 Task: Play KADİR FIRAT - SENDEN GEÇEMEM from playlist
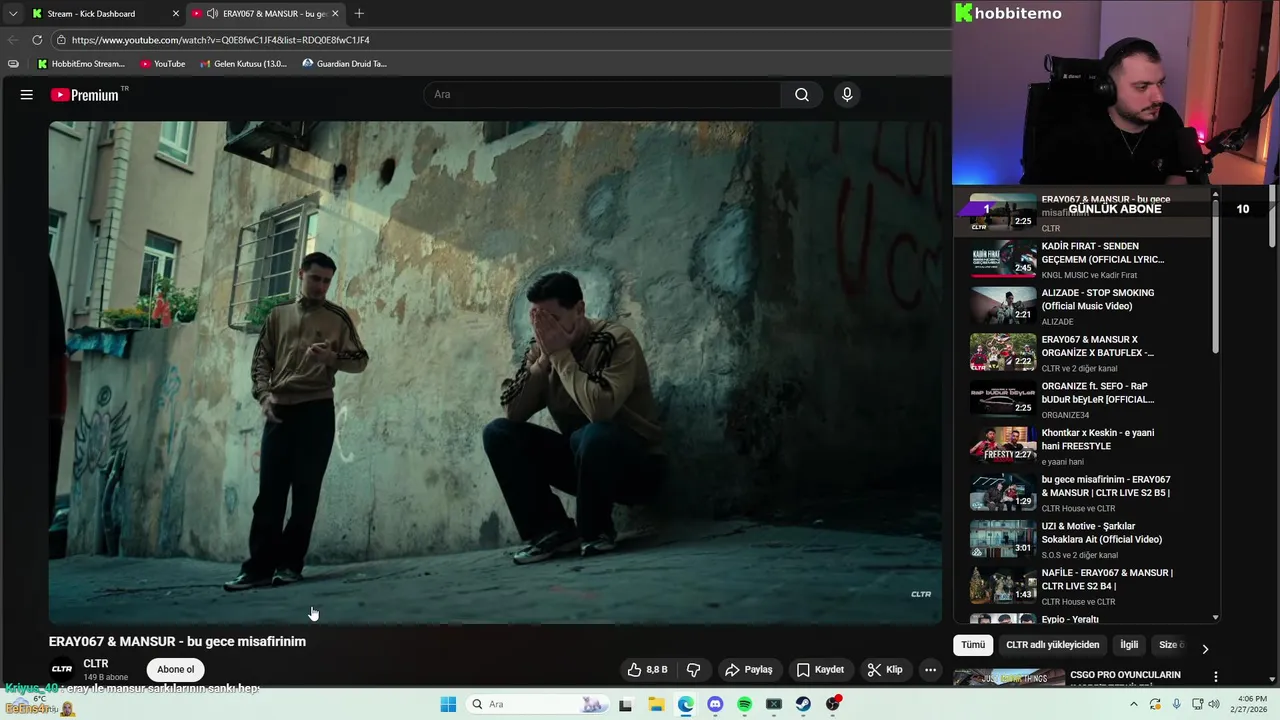click(1085, 260)
